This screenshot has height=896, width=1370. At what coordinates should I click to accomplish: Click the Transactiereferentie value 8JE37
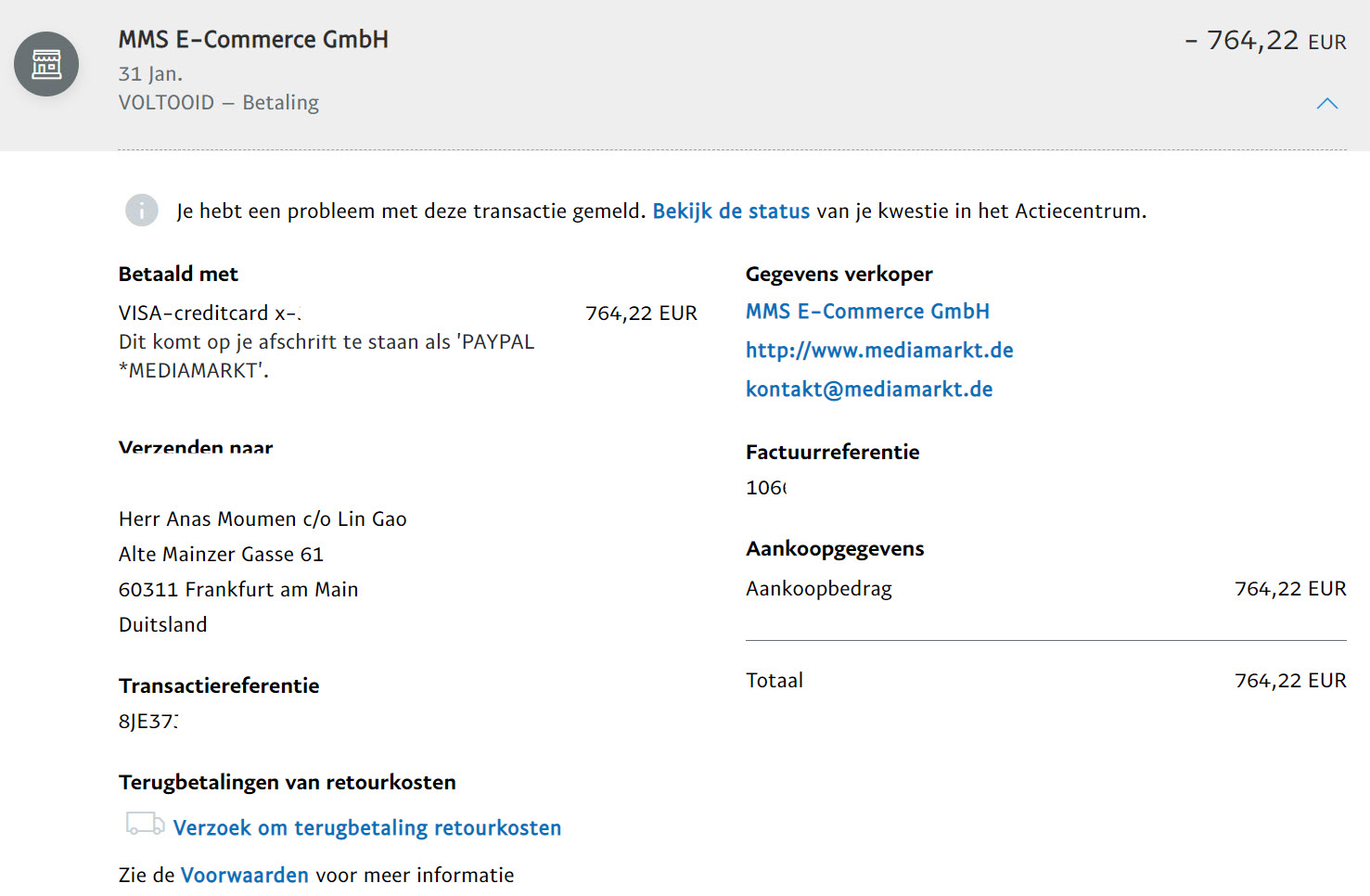click(148, 722)
